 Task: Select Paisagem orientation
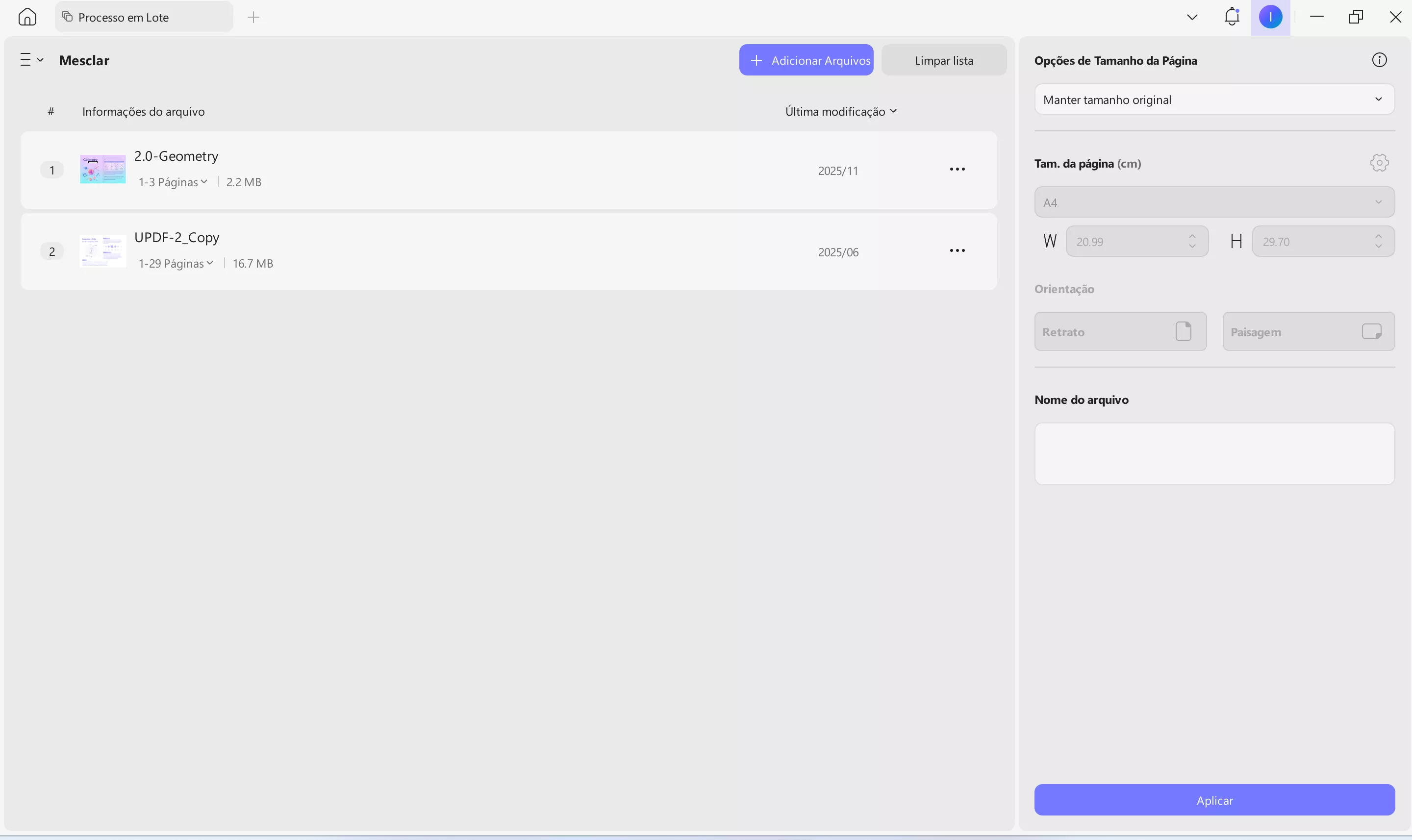1308,332
